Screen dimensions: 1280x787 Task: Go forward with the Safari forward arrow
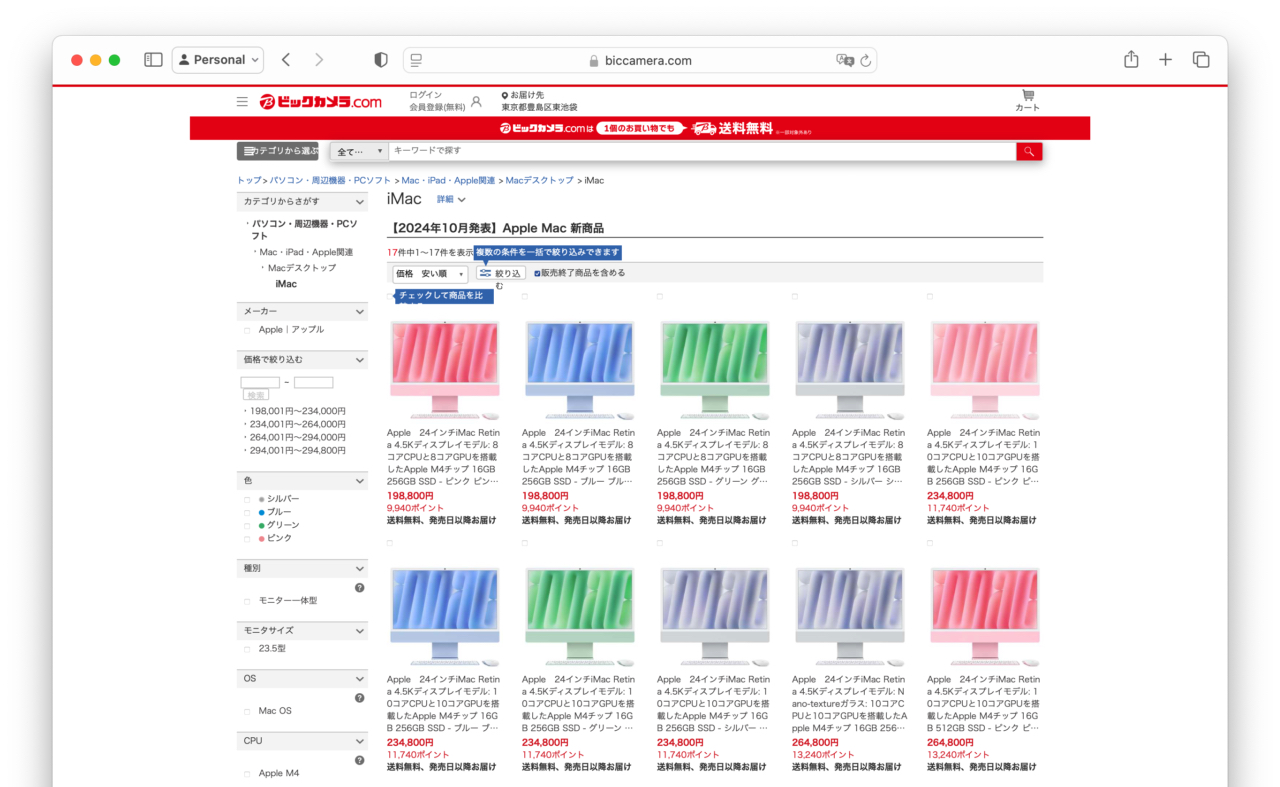[x=319, y=60]
